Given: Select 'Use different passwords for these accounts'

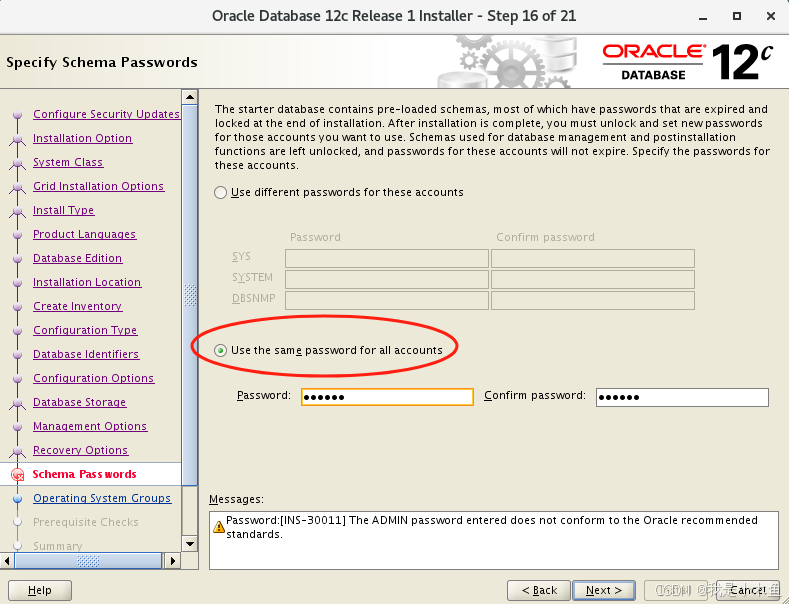Looking at the screenshot, I should [220, 192].
